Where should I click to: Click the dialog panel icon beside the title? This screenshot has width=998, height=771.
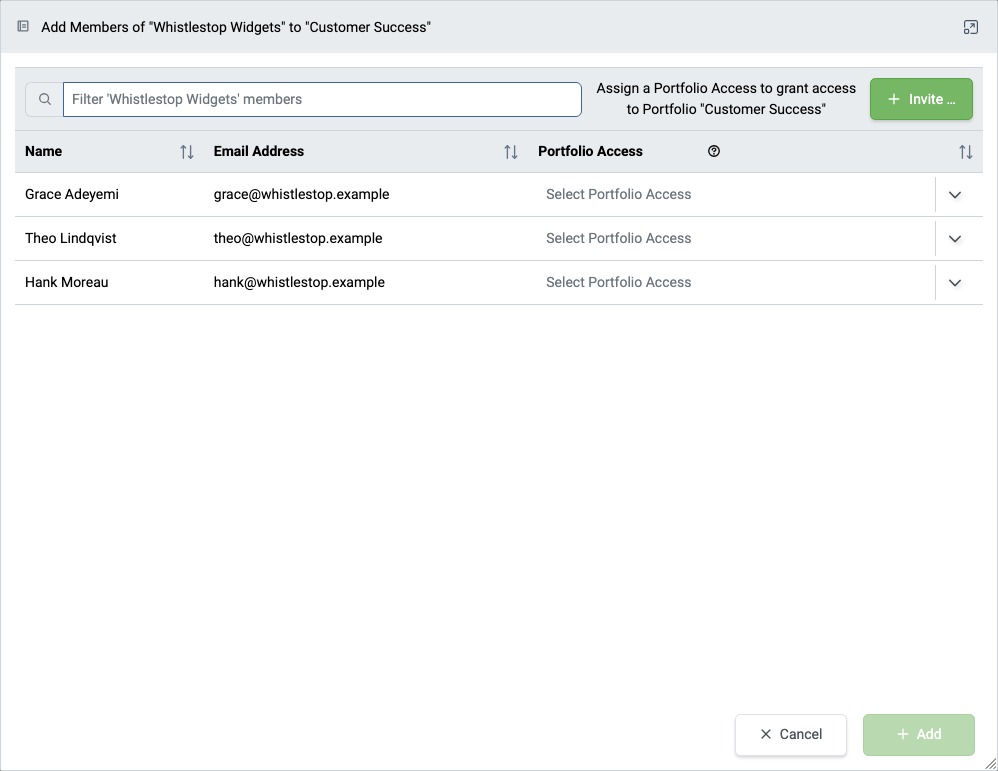click(x=23, y=27)
